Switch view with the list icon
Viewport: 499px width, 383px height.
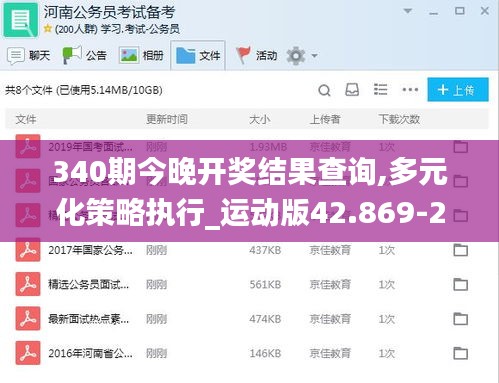pos(380,89)
